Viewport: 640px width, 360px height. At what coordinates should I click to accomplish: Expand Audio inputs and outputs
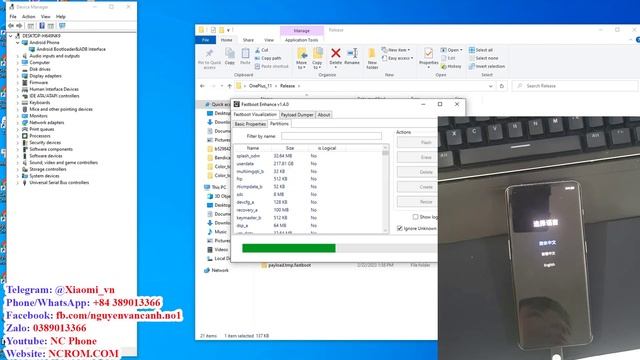click(x=18, y=56)
